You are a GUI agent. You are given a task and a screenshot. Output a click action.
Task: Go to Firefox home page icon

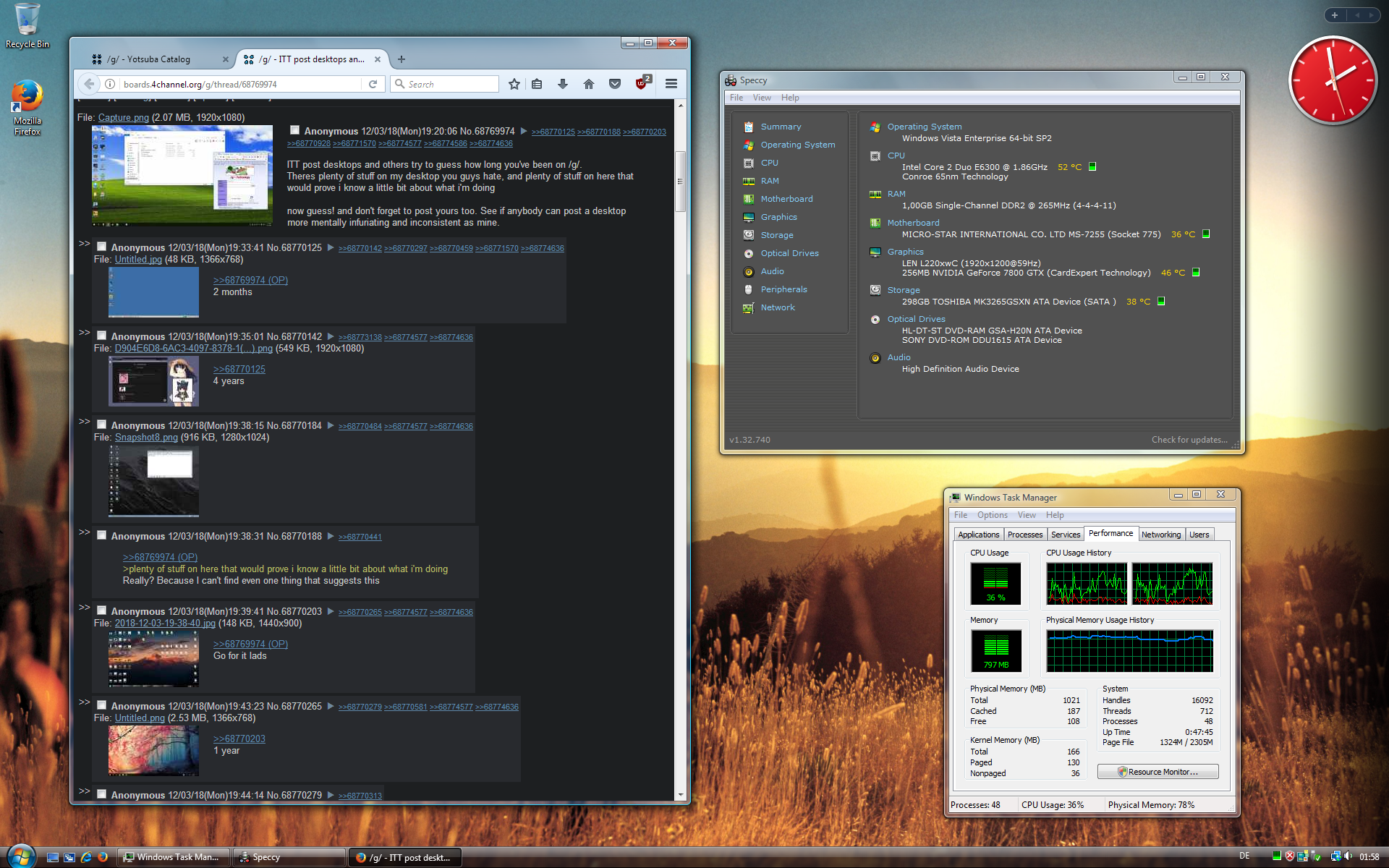(x=589, y=84)
